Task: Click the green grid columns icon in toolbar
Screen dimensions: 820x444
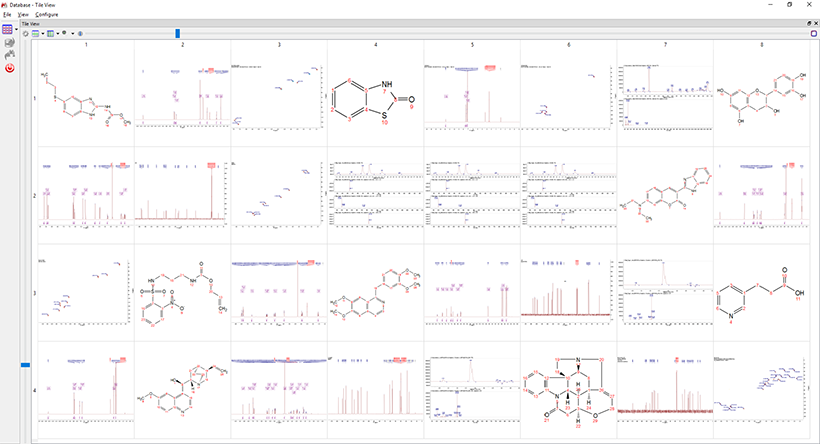Action: (50, 33)
